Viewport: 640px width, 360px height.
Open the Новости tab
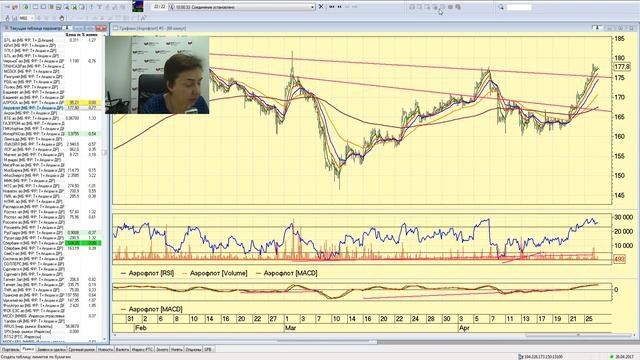[x=105, y=349]
